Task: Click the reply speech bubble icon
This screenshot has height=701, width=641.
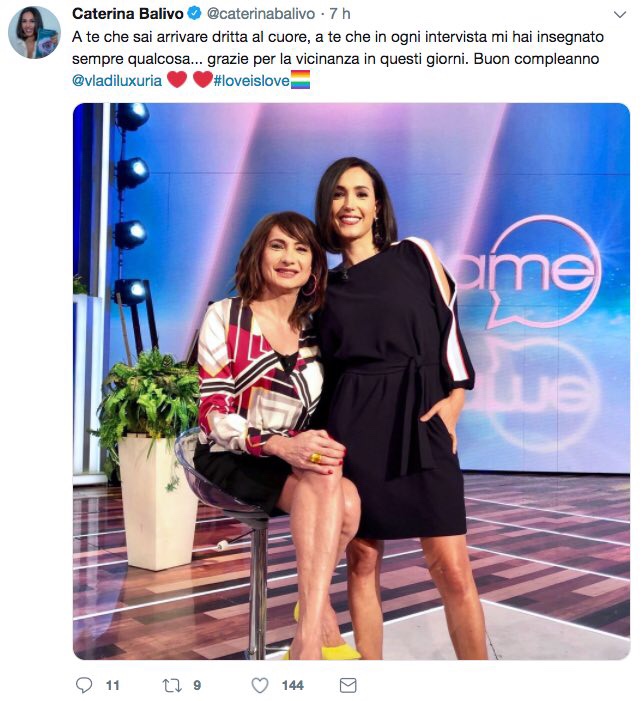Action: (84, 685)
